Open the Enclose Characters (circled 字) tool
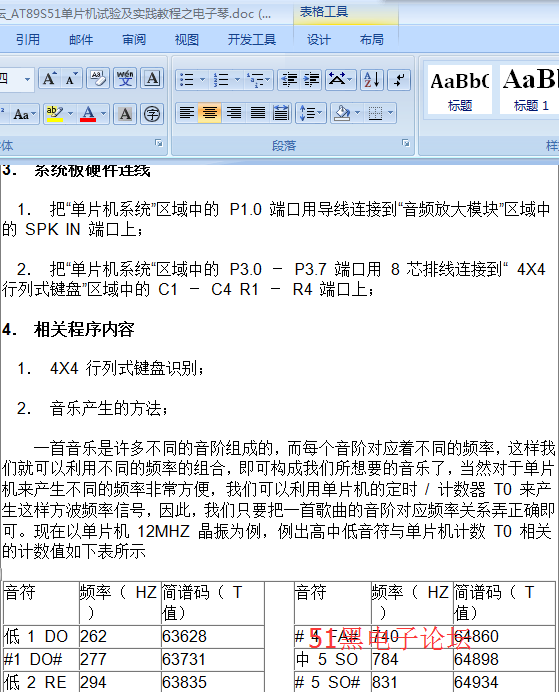559x692 pixels. pos(152,114)
